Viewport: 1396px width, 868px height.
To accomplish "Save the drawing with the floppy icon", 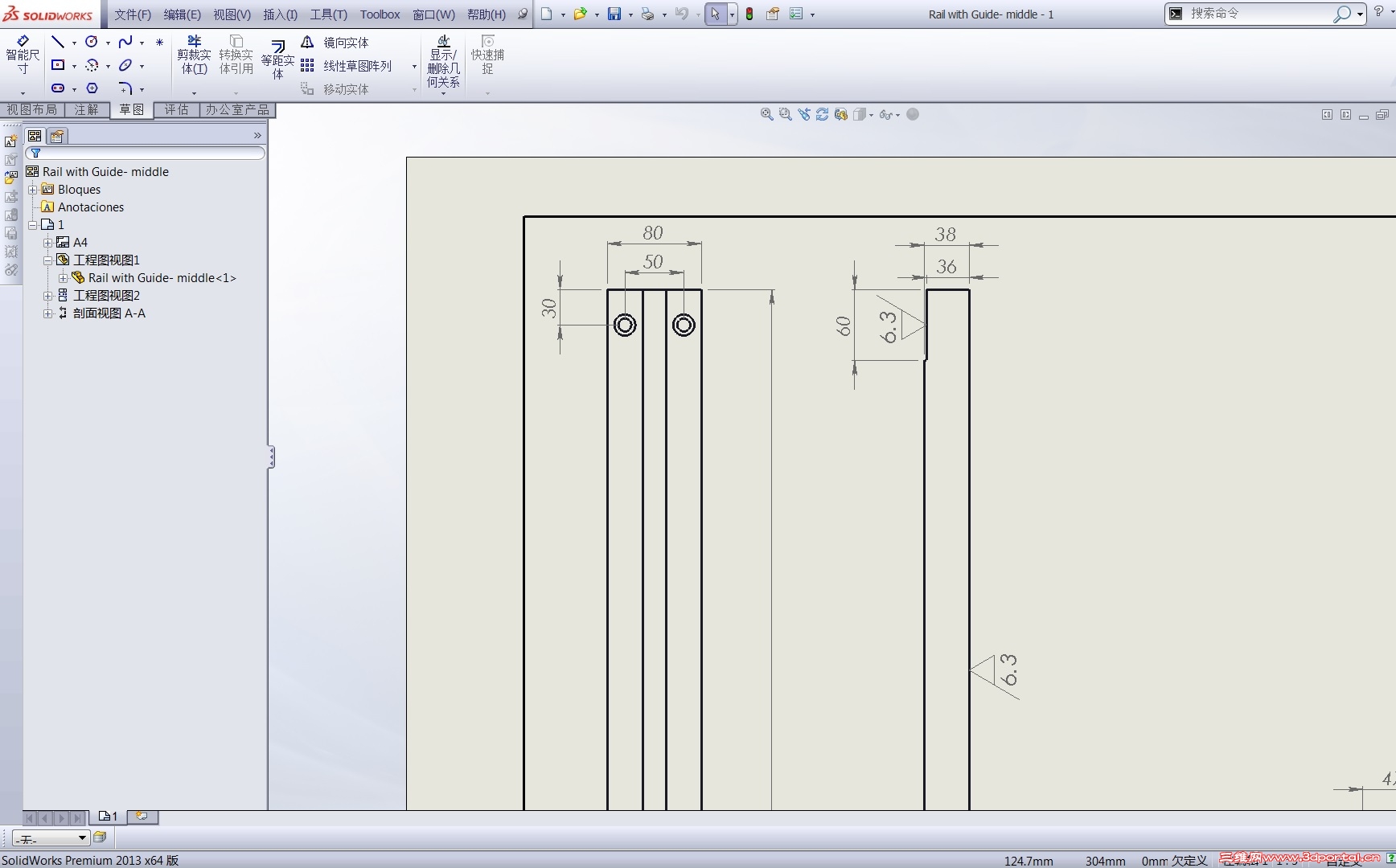I will [614, 14].
